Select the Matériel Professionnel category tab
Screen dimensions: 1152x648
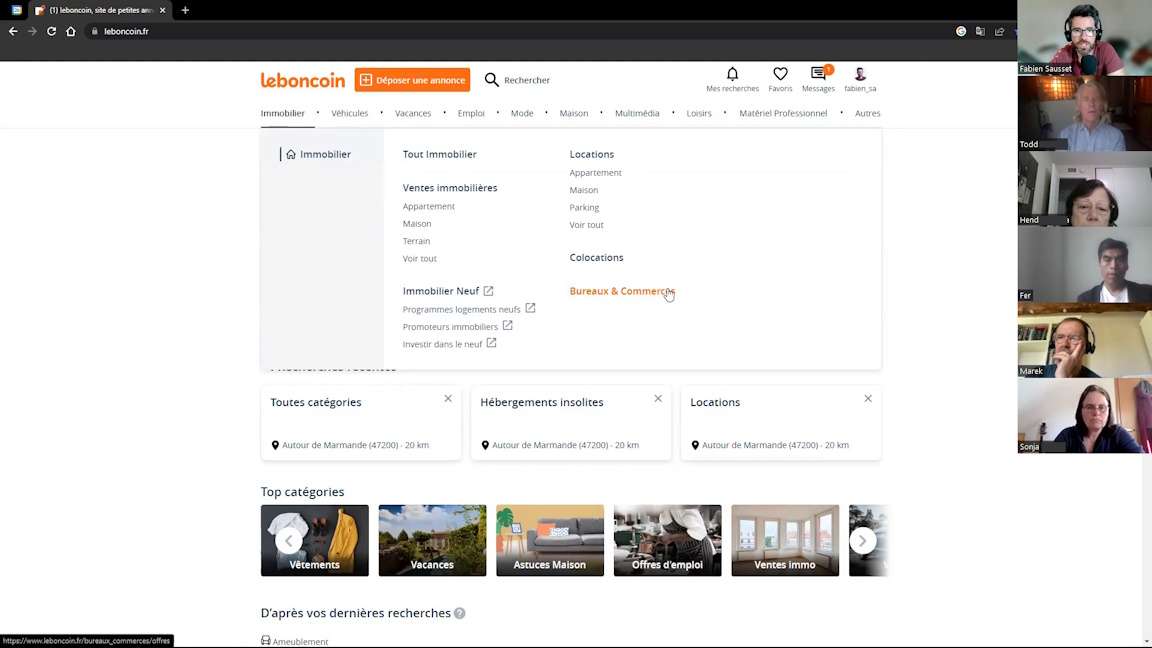click(783, 113)
